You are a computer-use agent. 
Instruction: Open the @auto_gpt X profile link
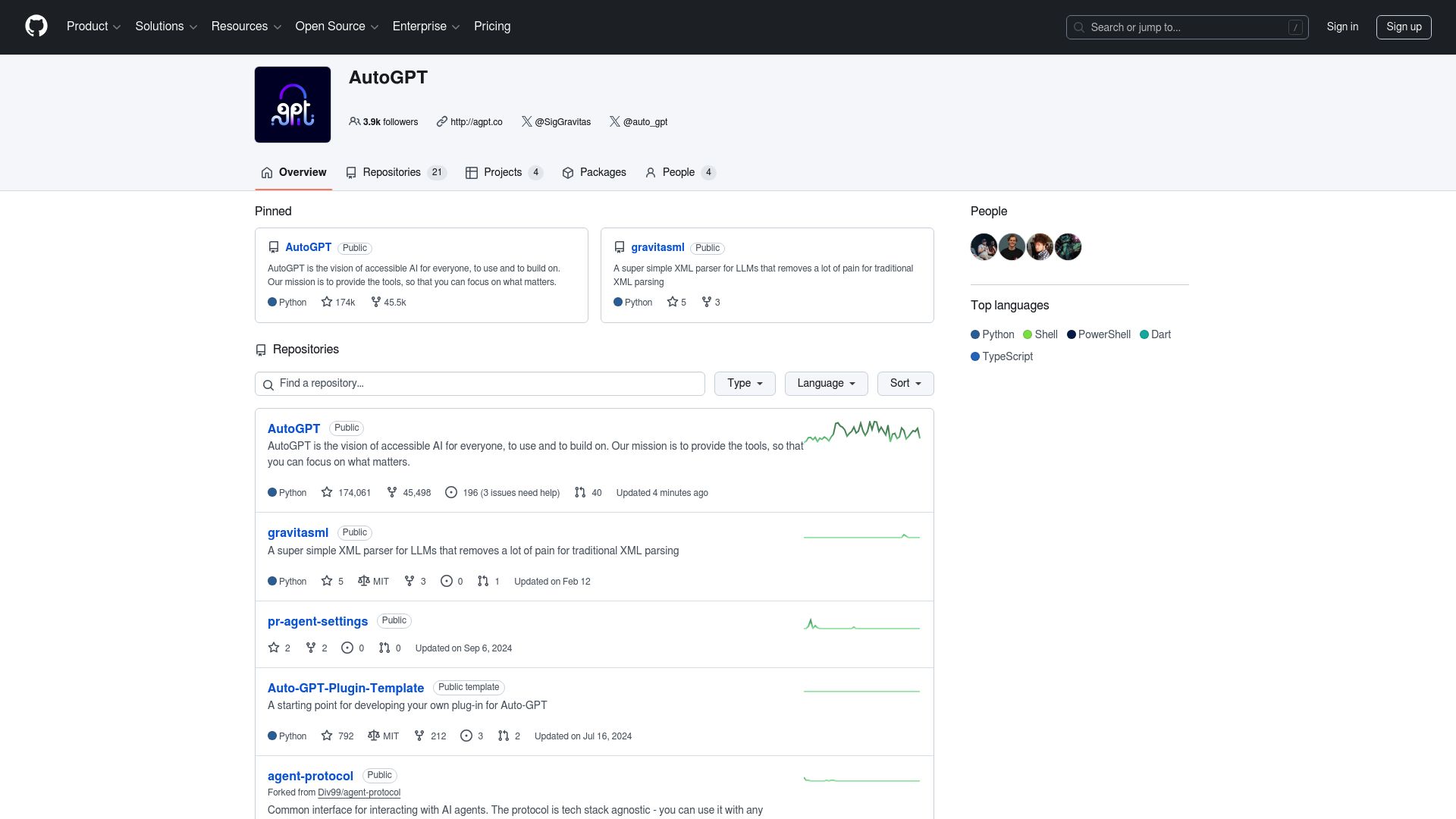pos(645,122)
